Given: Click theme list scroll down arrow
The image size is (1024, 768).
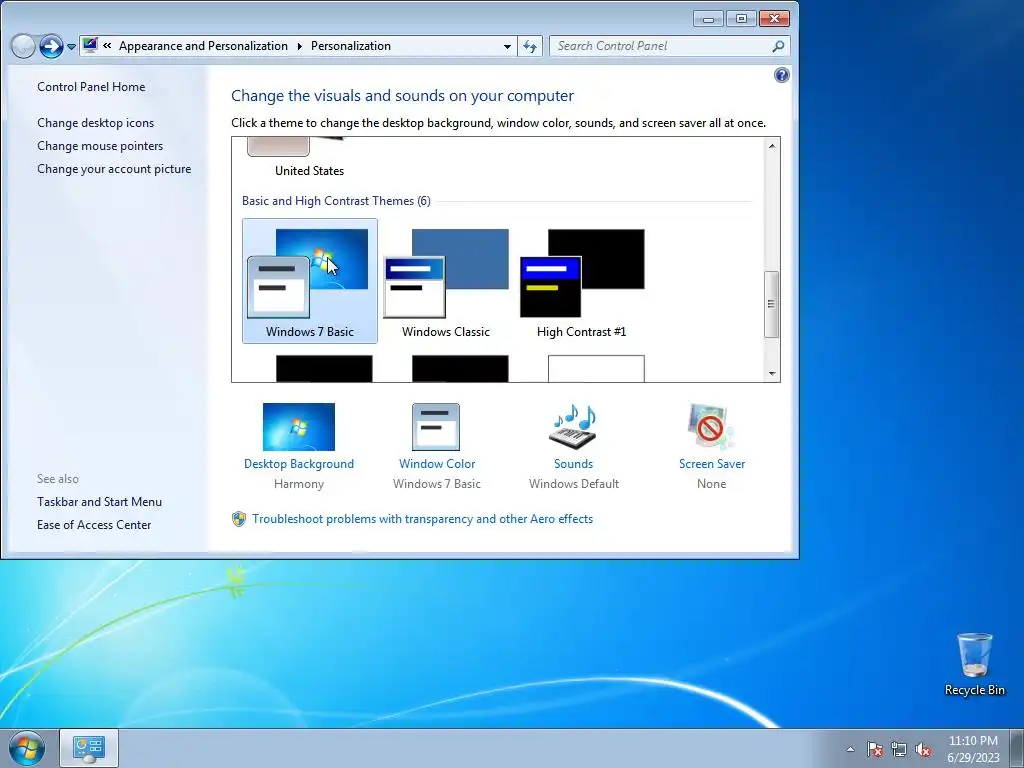Looking at the screenshot, I should [772, 374].
